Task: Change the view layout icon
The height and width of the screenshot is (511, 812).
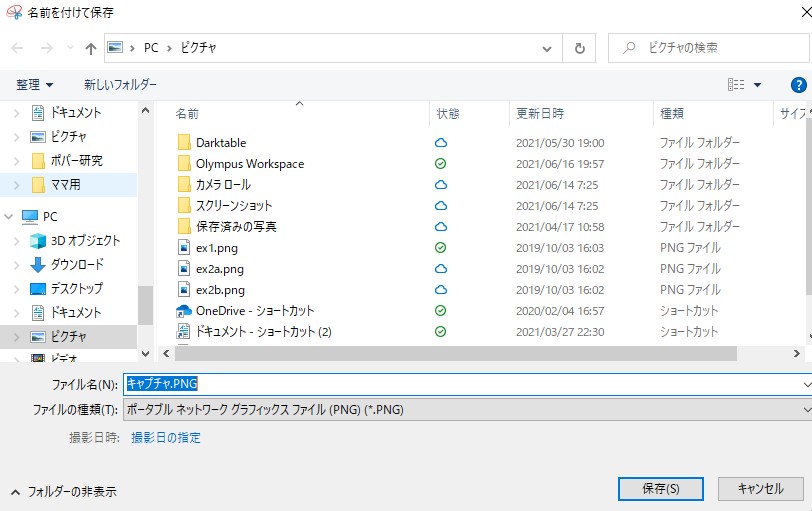Action: click(736, 84)
